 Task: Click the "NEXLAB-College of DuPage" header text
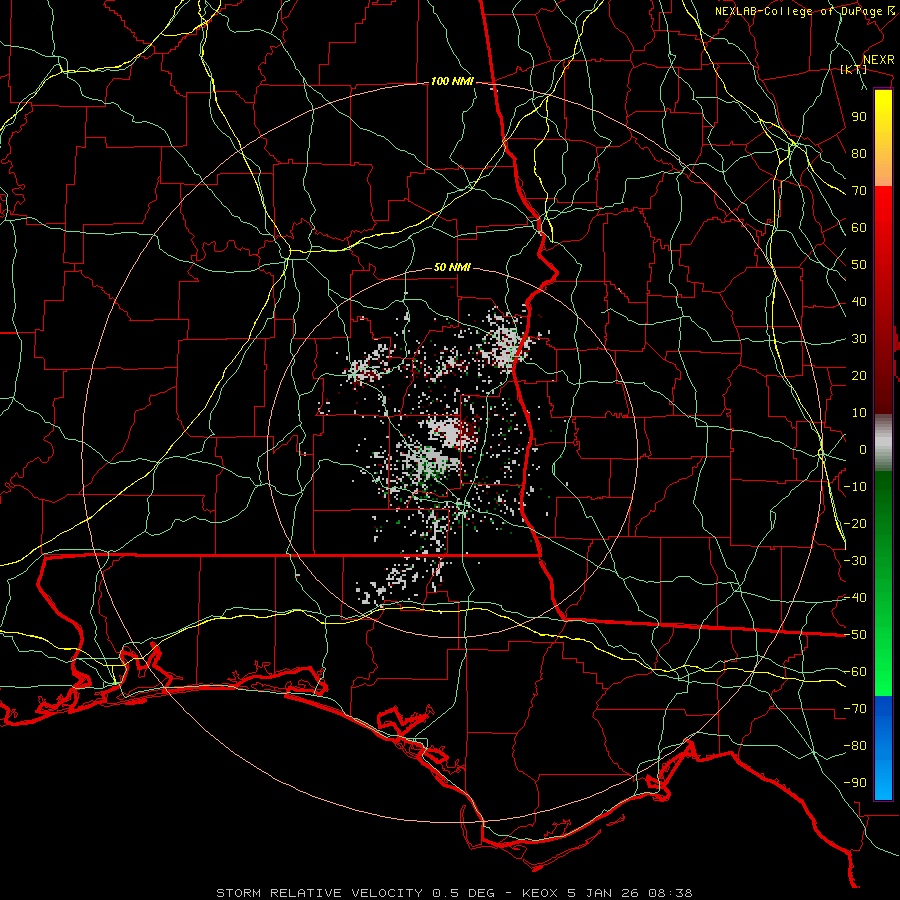798,11
